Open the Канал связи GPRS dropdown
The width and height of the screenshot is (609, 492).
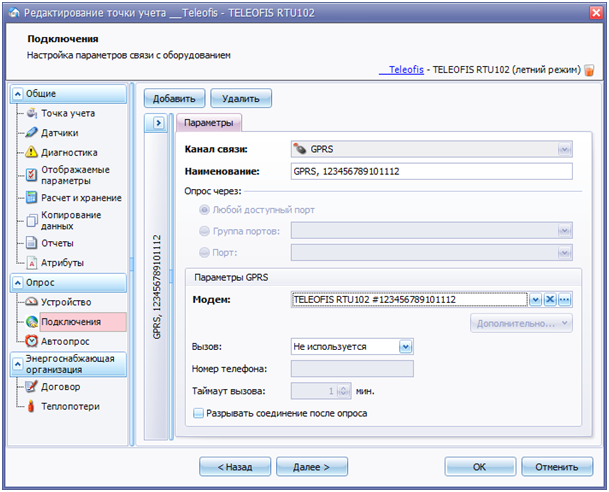pos(564,150)
